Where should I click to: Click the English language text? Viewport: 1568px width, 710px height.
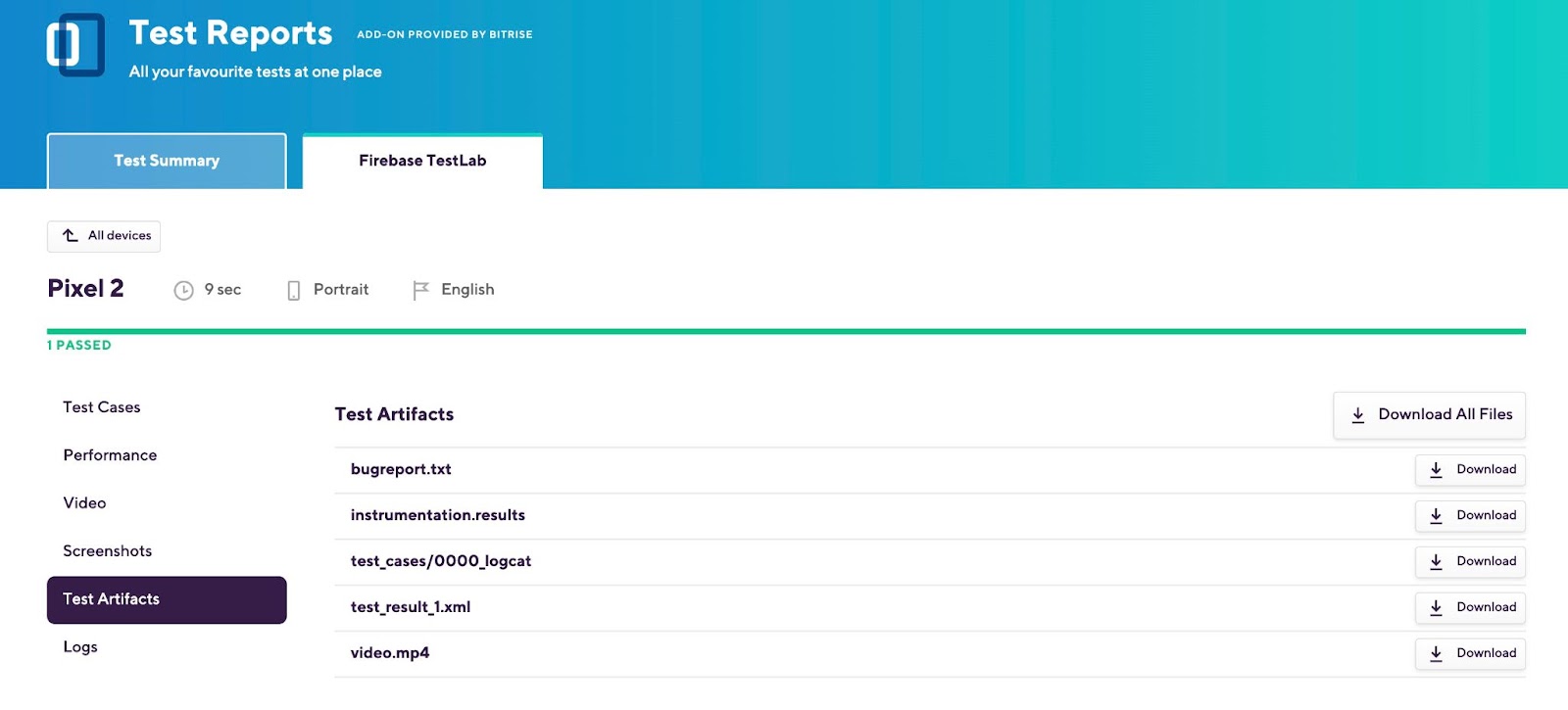tap(467, 290)
